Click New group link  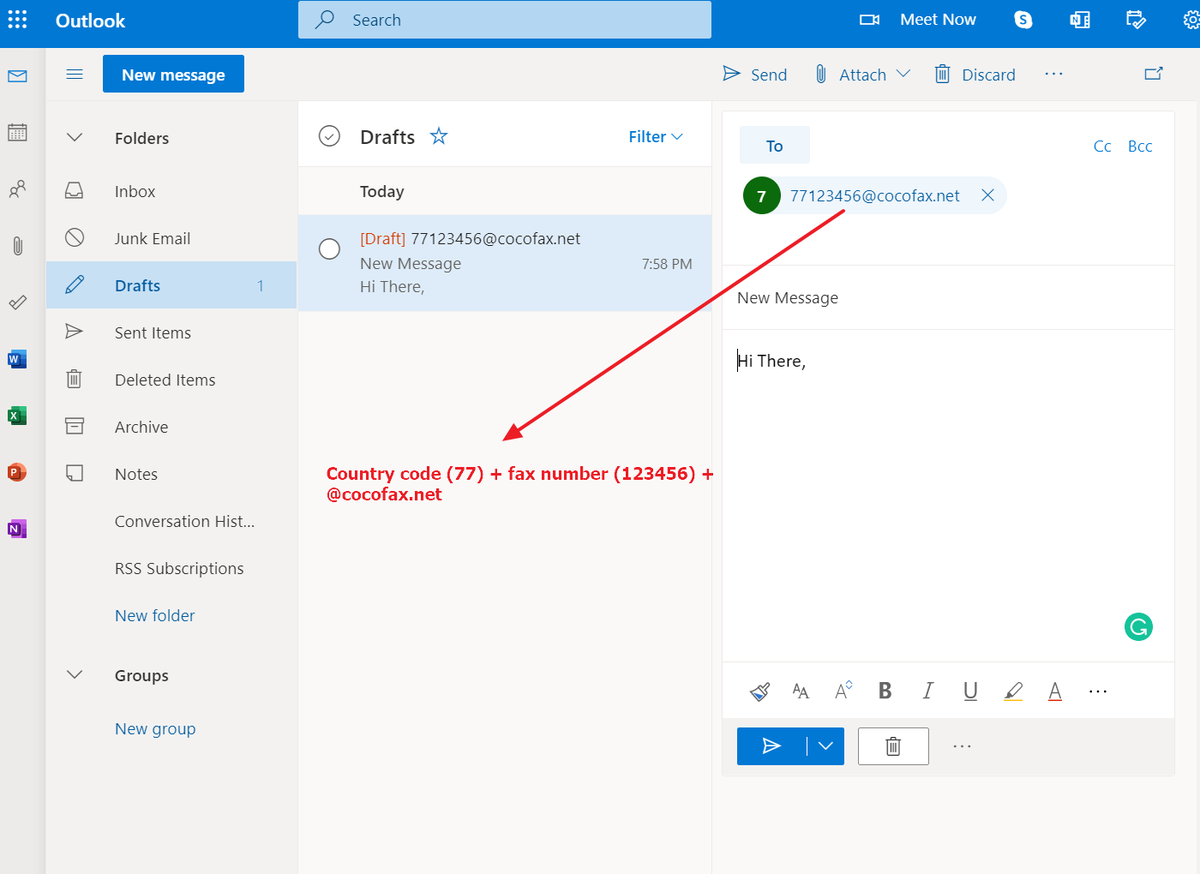(155, 729)
